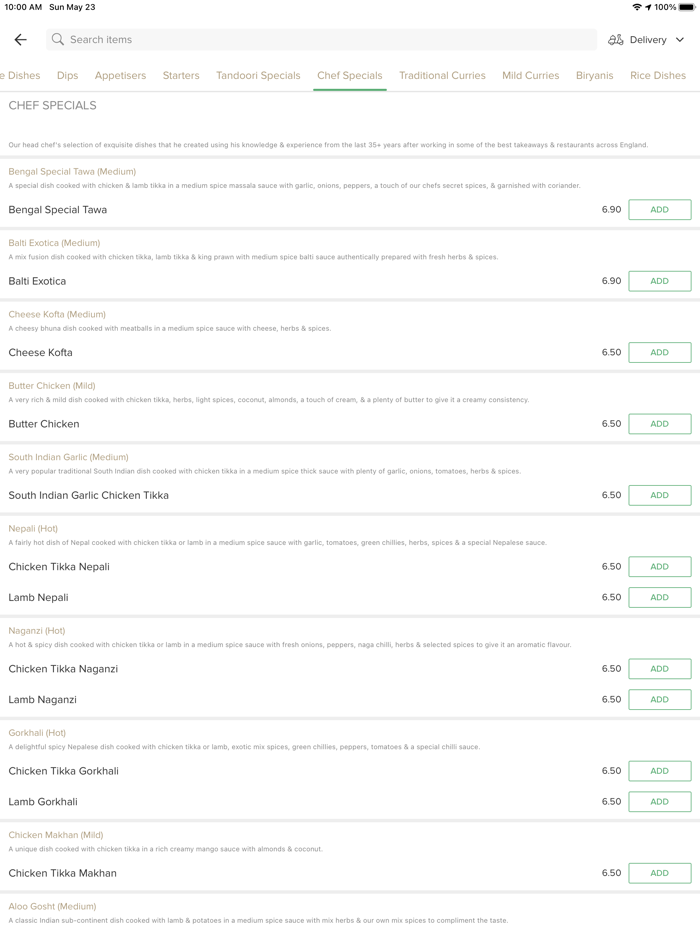Switch to the Tandoori Specials tab
Image resolution: width=700 pixels, height=934 pixels.
(x=258, y=76)
